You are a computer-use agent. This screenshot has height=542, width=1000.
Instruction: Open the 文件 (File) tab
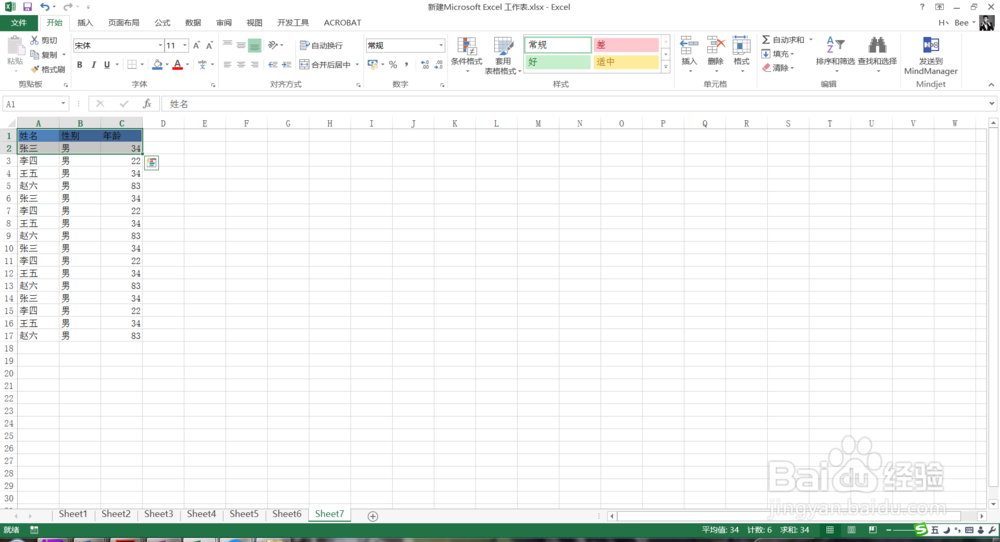pyautogui.click(x=18, y=22)
